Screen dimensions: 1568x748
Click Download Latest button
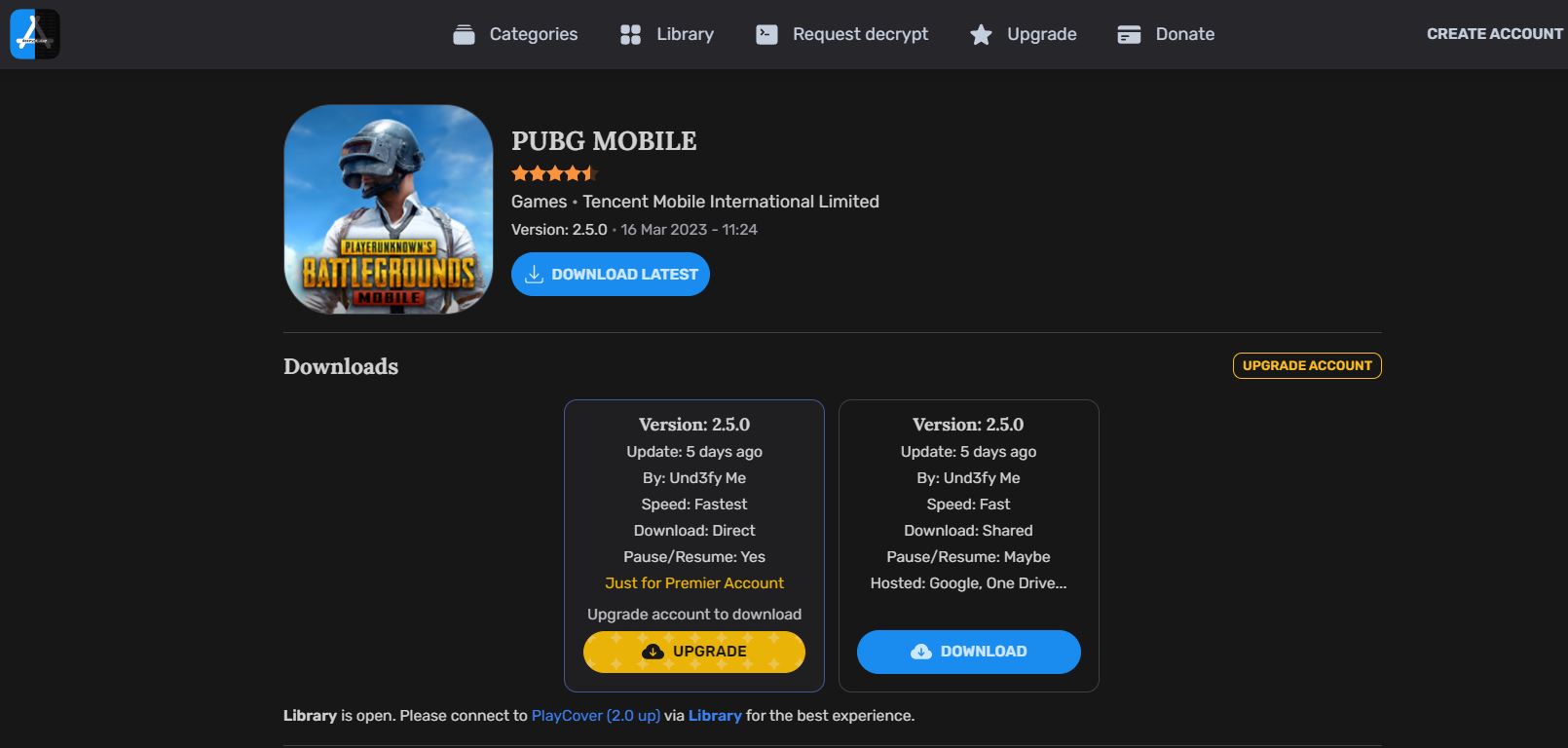click(611, 275)
